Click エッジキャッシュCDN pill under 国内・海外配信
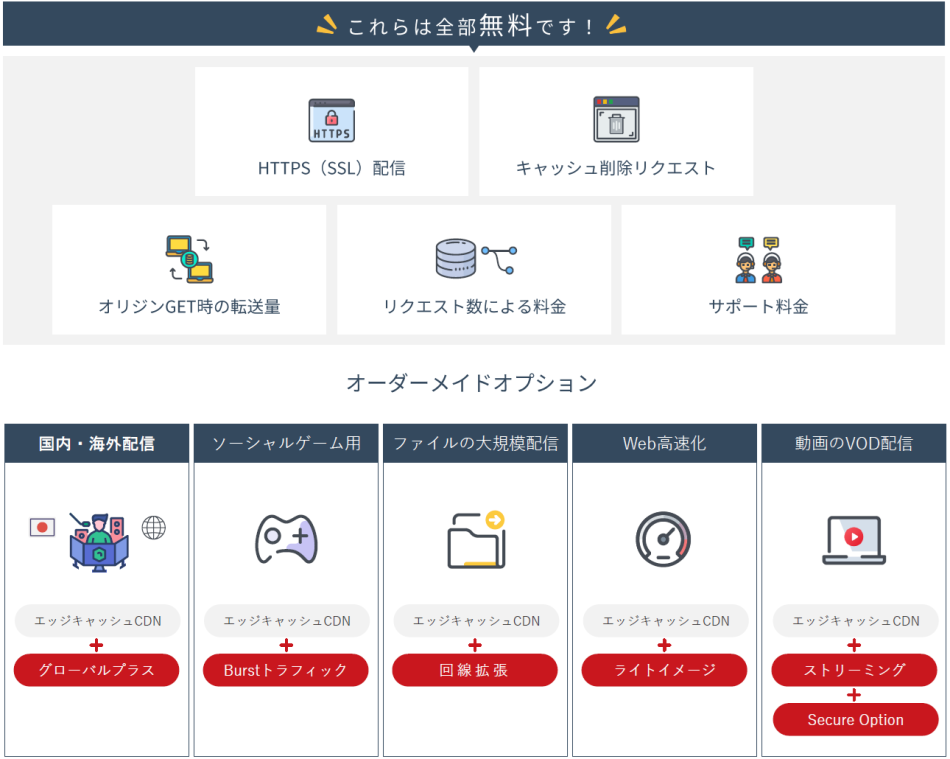Image resolution: width=950 pixels, height=759 pixels. click(98, 621)
